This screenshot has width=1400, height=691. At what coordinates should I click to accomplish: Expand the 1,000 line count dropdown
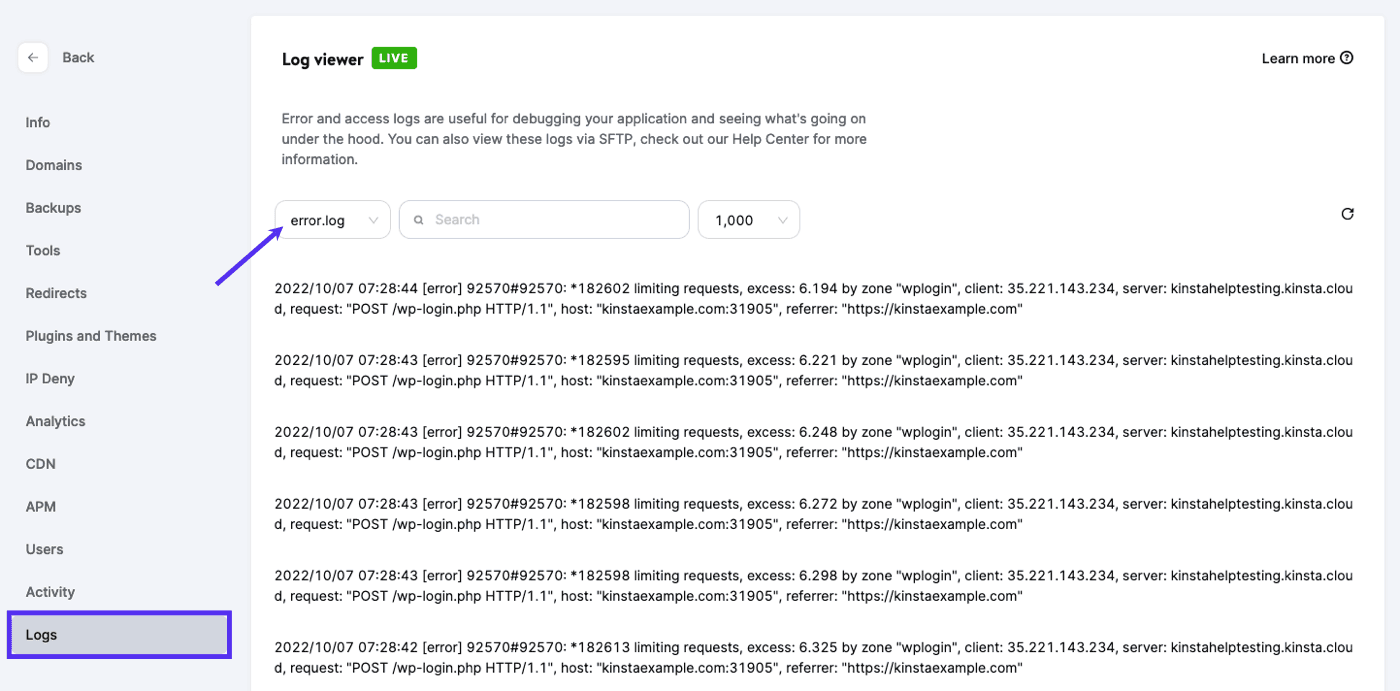tap(748, 219)
